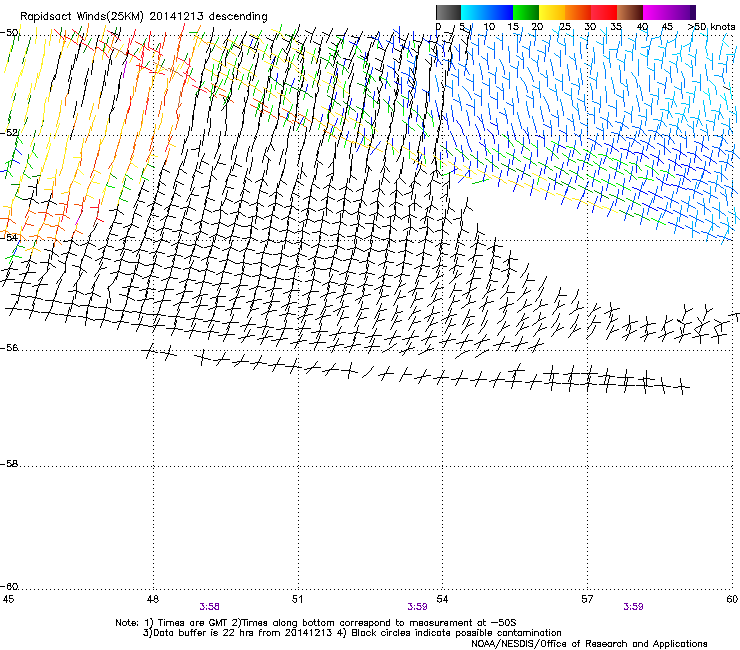Select the magenta 40-45 knots legend color
This screenshot has height=650, width=740.
pos(656,12)
